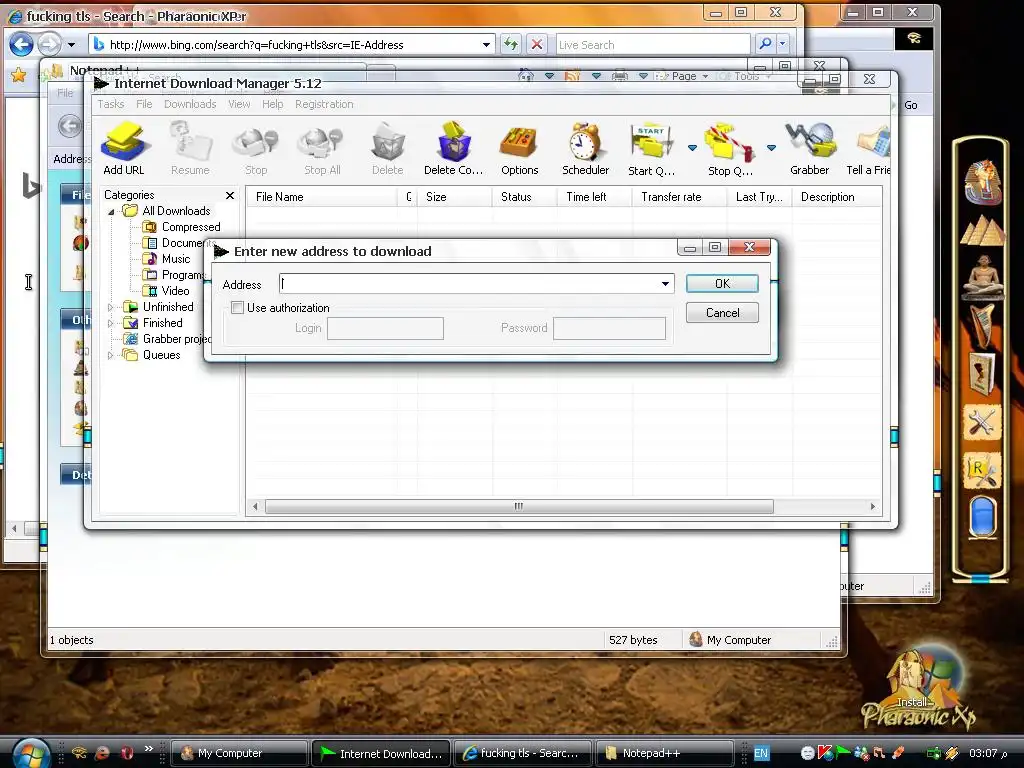Click the Live Search box in browser
The image size is (1024, 768).
pyautogui.click(x=652, y=44)
